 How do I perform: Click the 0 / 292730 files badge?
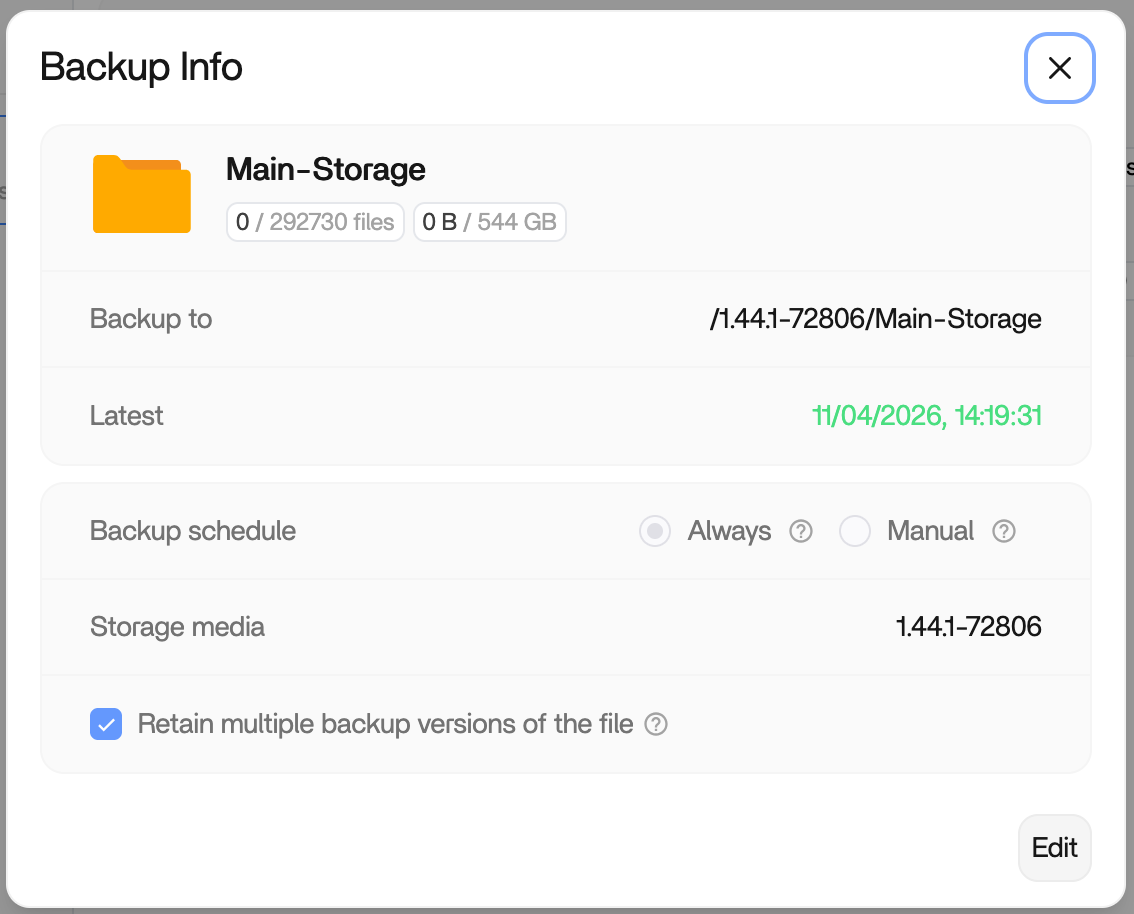tap(315, 222)
